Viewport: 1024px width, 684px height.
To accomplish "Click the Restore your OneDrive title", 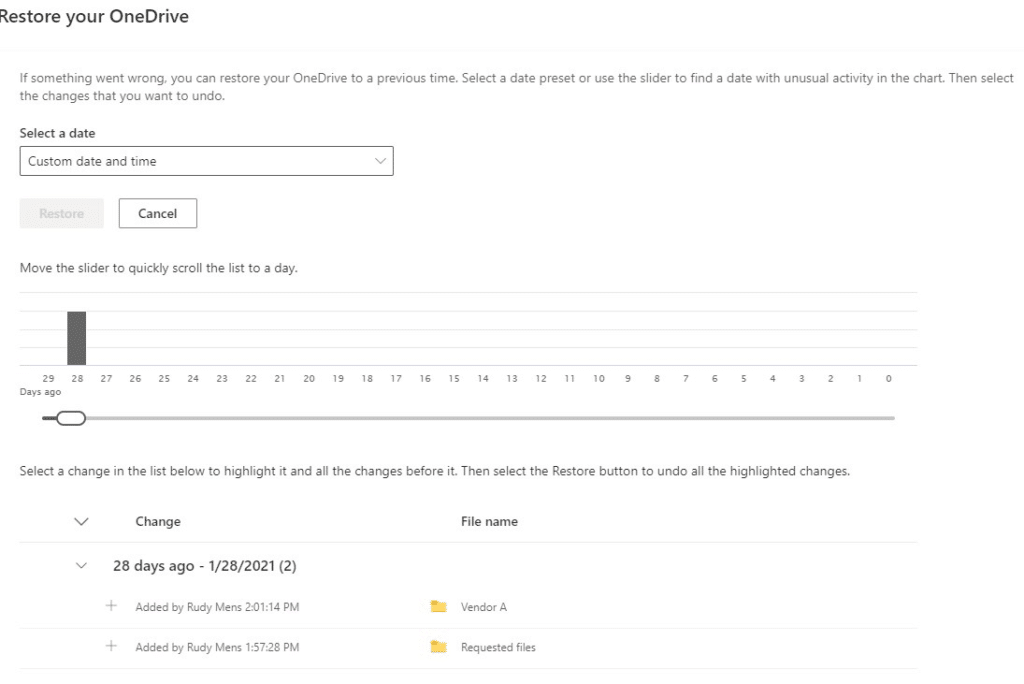I will point(93,16).
